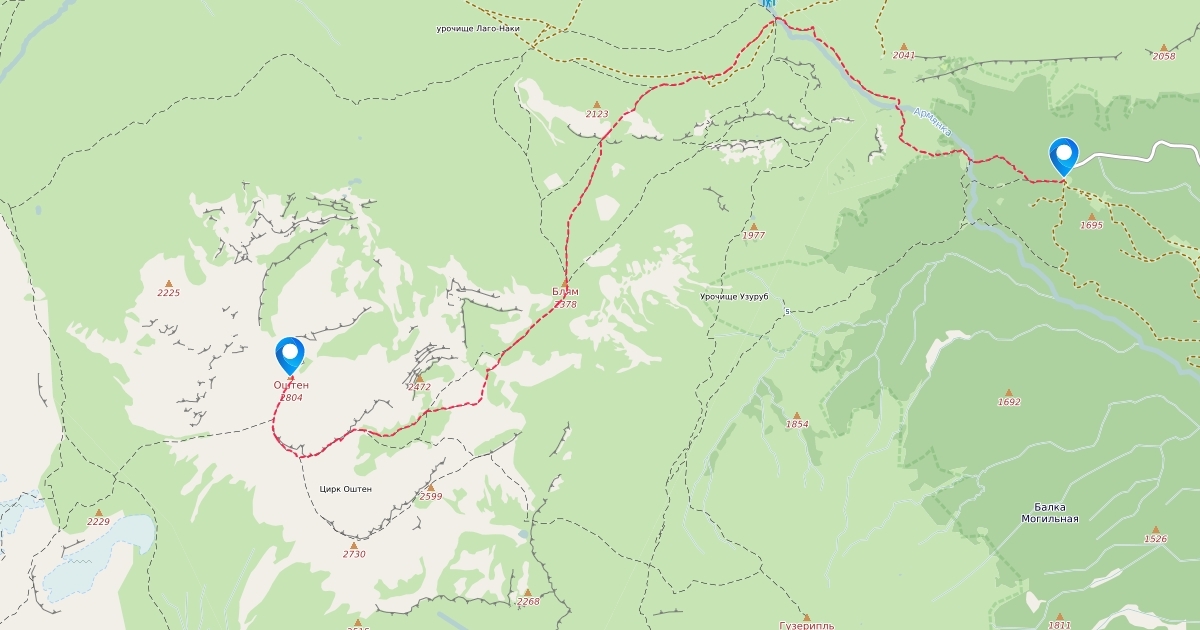1200x630 pixels.
Task: Select the Балка Могильная label
Action: click(x=1049, y=513)
